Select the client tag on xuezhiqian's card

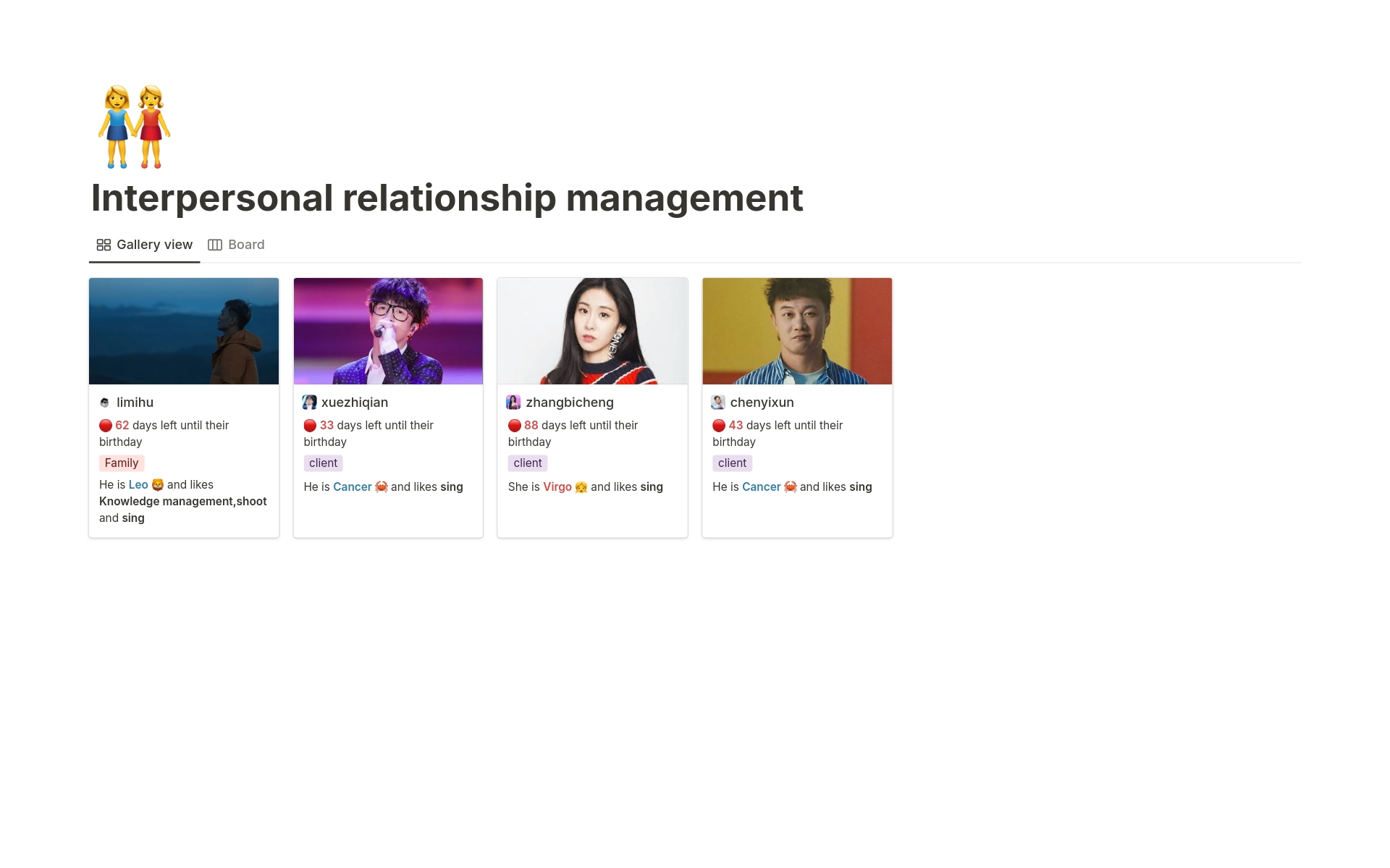(323, 463)
